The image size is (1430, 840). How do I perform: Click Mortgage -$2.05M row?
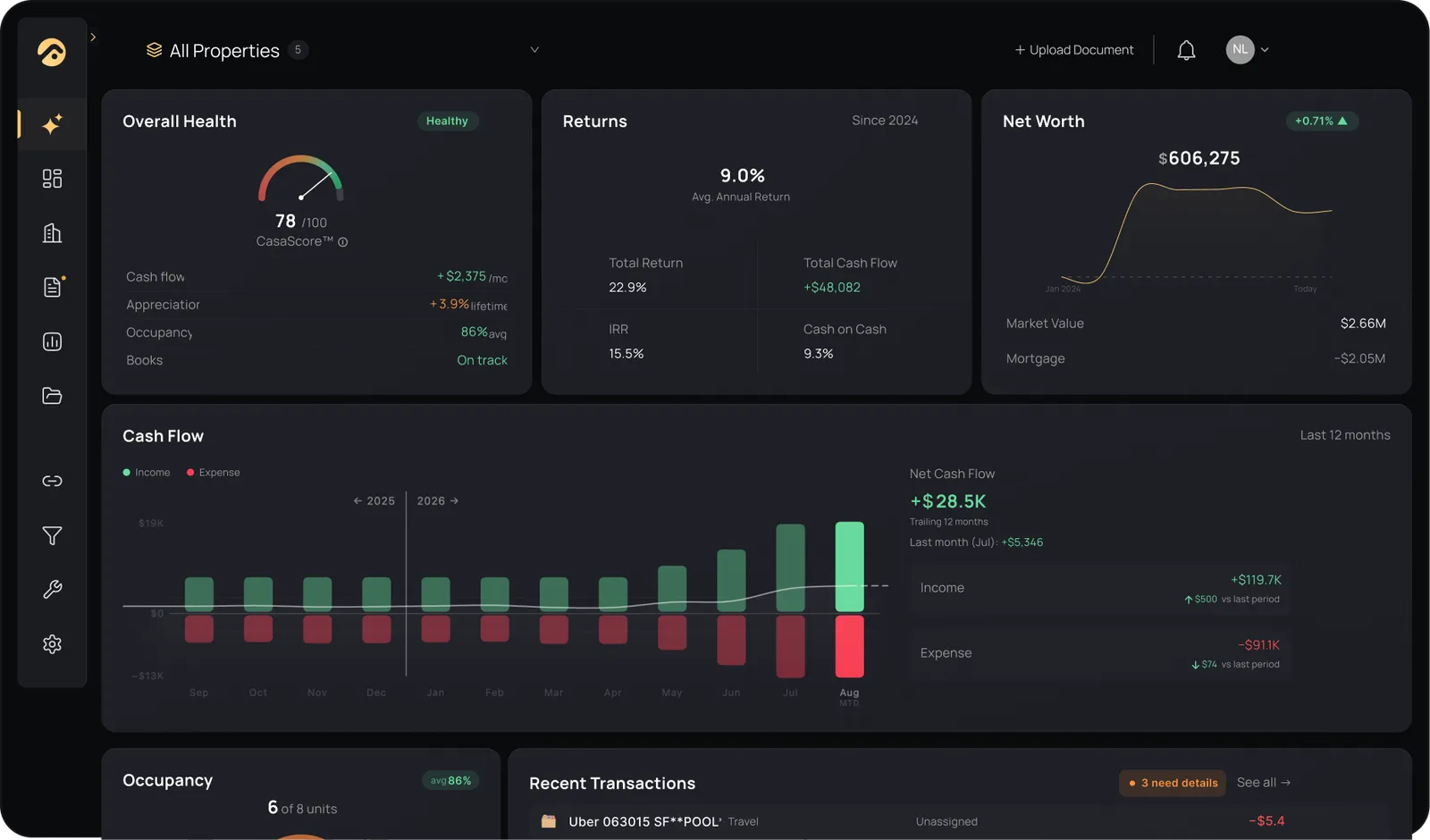tap(1196, 358)
